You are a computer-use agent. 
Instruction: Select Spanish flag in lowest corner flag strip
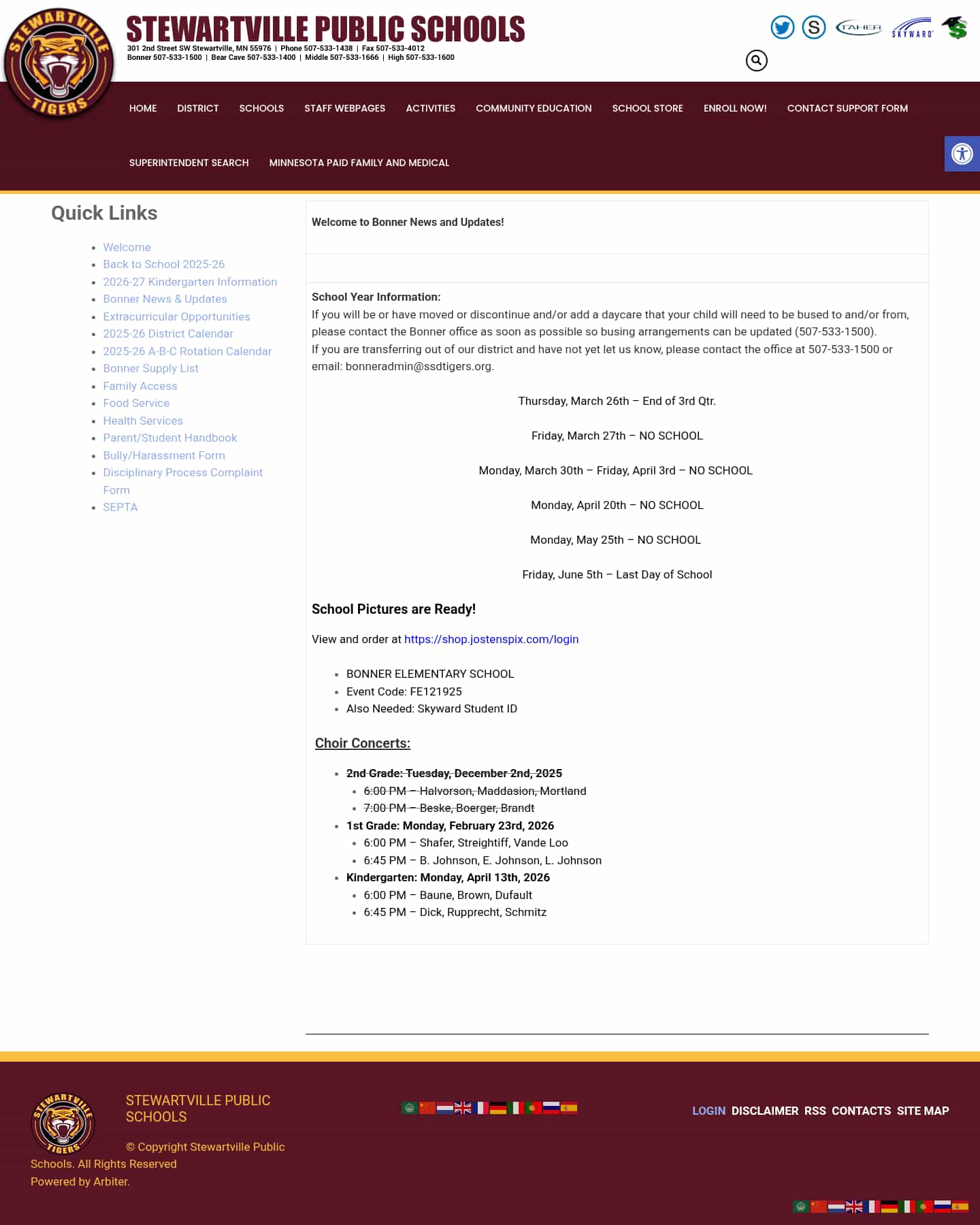(960, 1207)
